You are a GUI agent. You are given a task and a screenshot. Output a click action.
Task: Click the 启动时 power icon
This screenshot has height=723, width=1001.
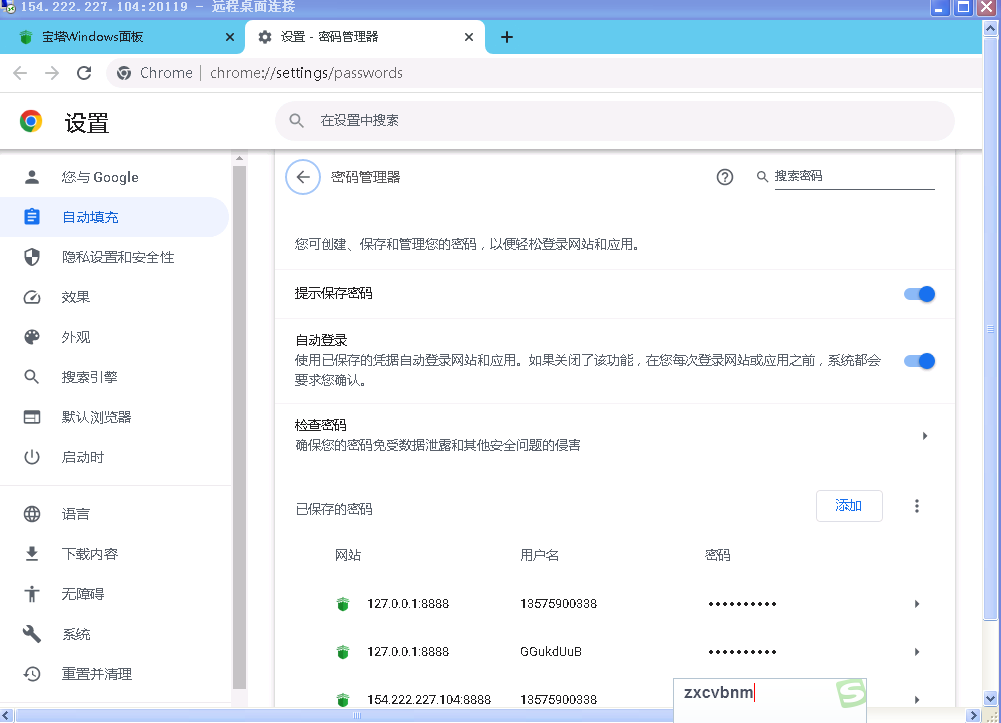(32, 457)
